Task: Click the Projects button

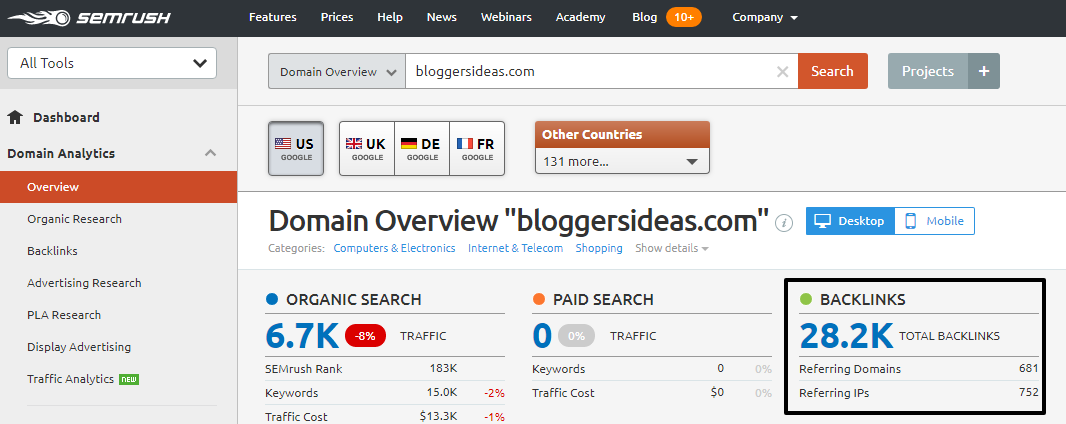Action: pyautogui.click(x=927, y=71)
